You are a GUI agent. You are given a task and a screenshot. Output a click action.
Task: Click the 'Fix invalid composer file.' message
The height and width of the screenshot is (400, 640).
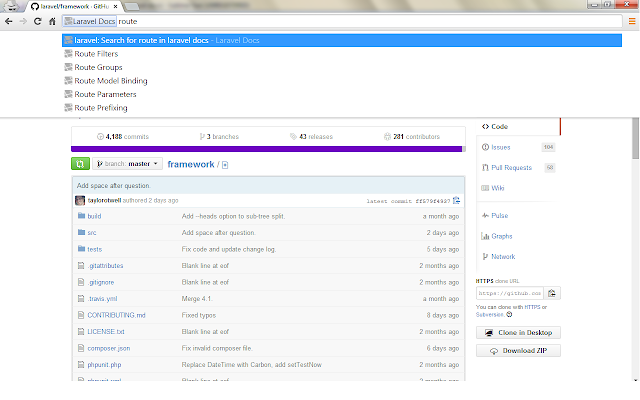coord(217,348)
